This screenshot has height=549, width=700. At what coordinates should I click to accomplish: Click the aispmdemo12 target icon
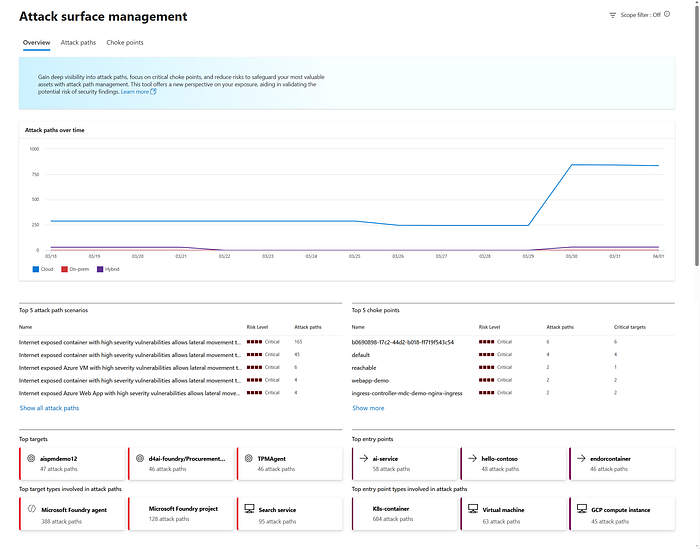click(31, 458)
